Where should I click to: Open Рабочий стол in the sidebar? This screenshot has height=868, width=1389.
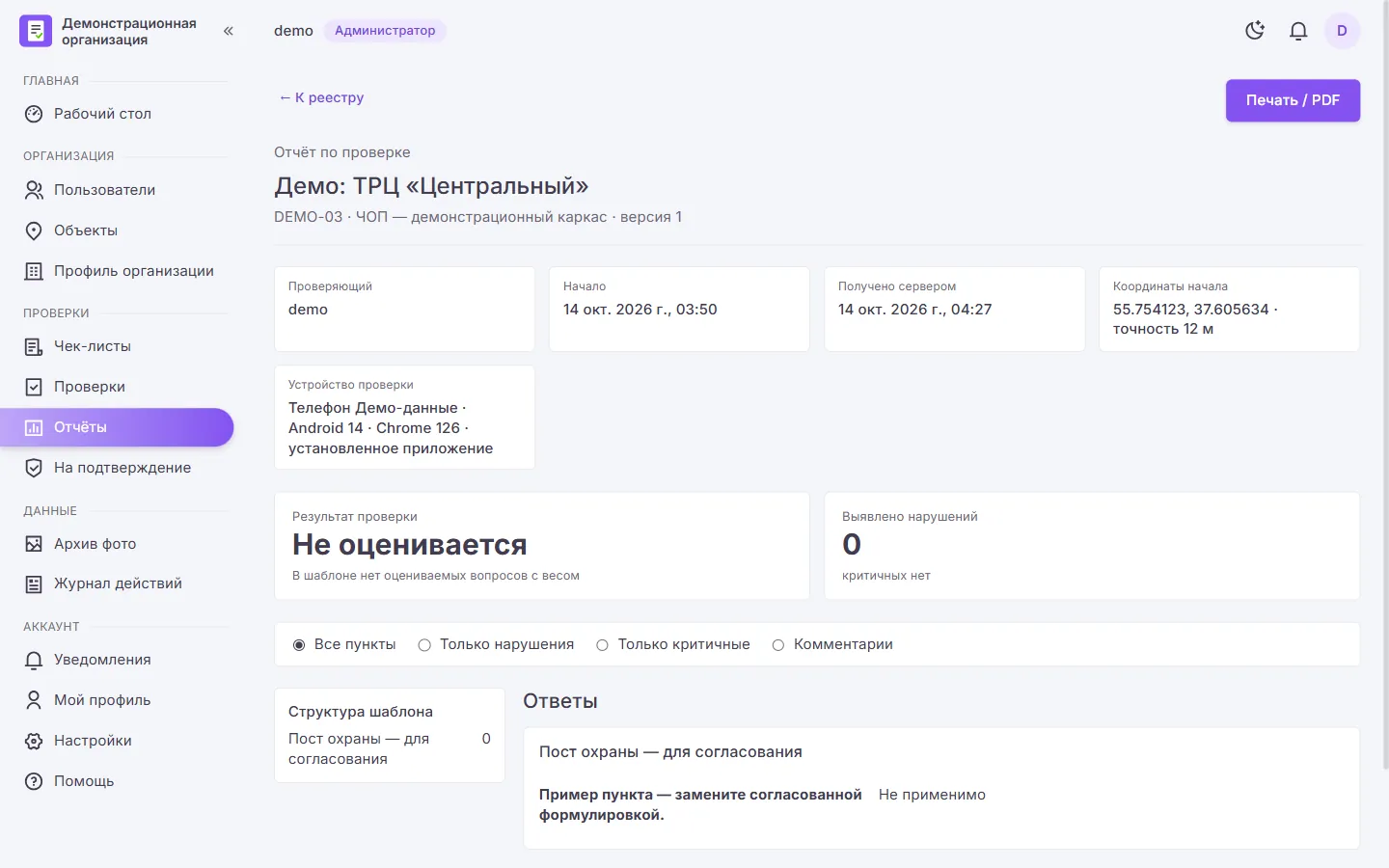coord(117,114)
